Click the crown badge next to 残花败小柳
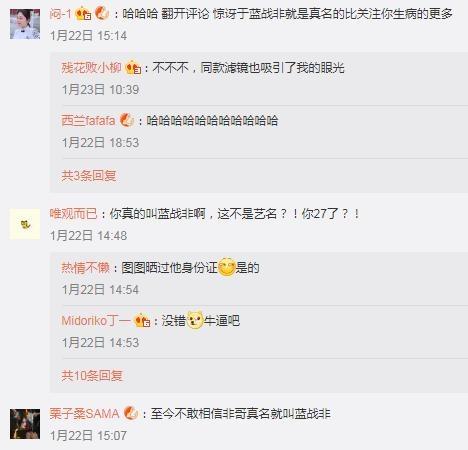468x450 pixels. (x=133, y=68)
